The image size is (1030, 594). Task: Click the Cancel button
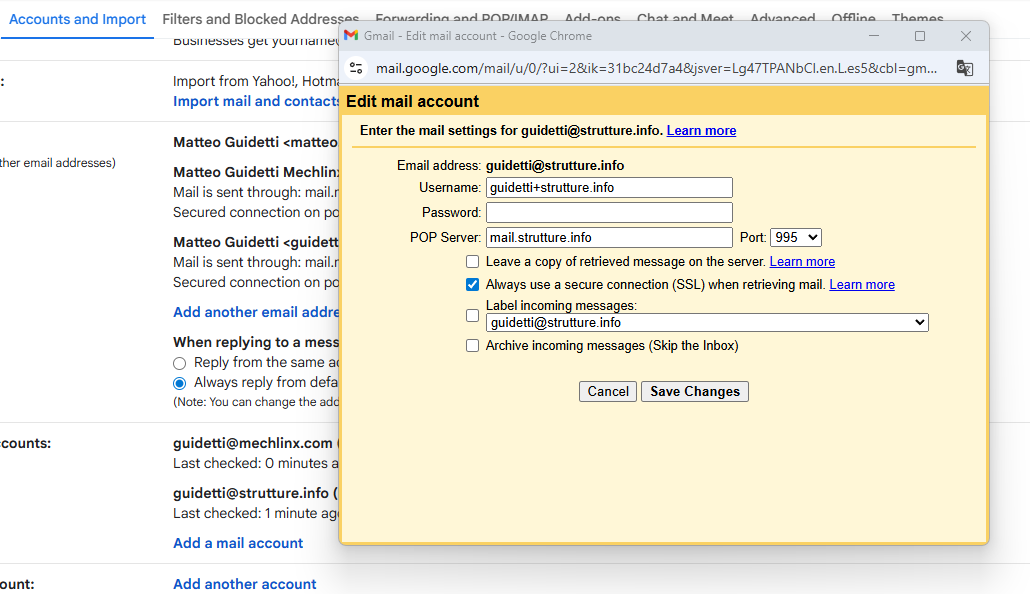(608, 392)
